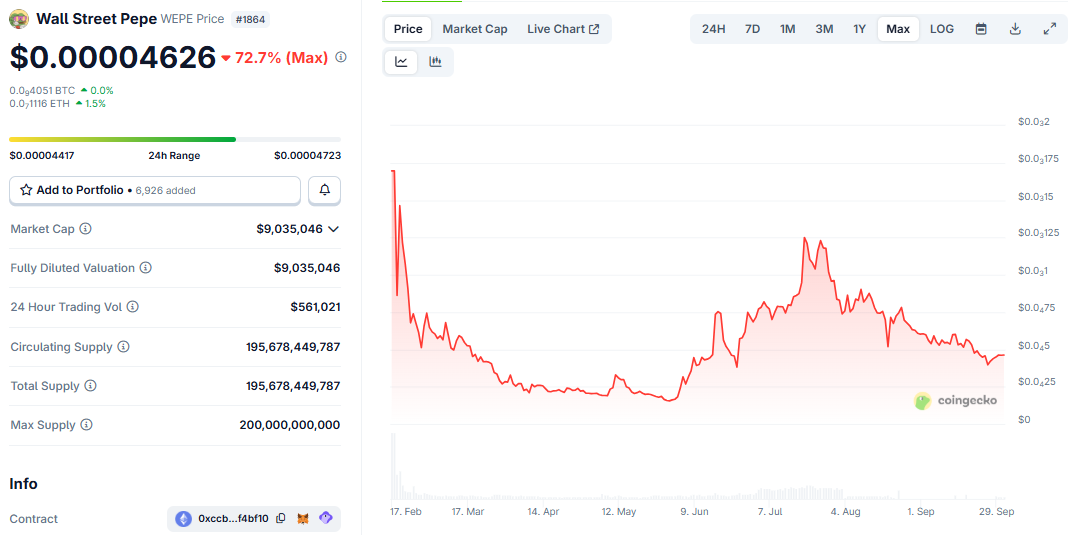The height and width of the screenshot is (535, 1080).
Task: Switch to the line chart view
Action: 401,62
